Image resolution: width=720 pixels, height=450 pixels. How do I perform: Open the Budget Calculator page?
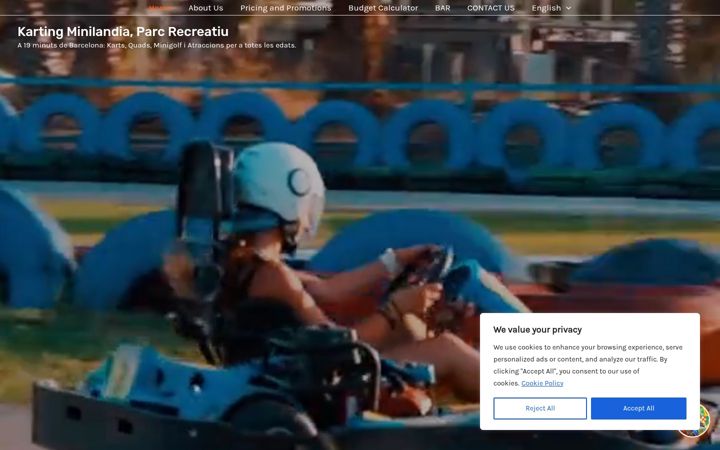383,8
